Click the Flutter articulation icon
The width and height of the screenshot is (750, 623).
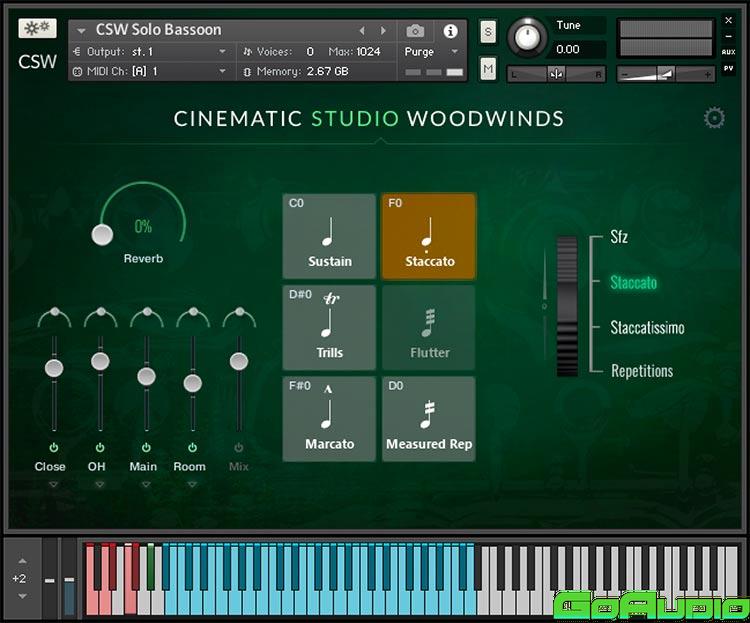(x=428, y=328)
